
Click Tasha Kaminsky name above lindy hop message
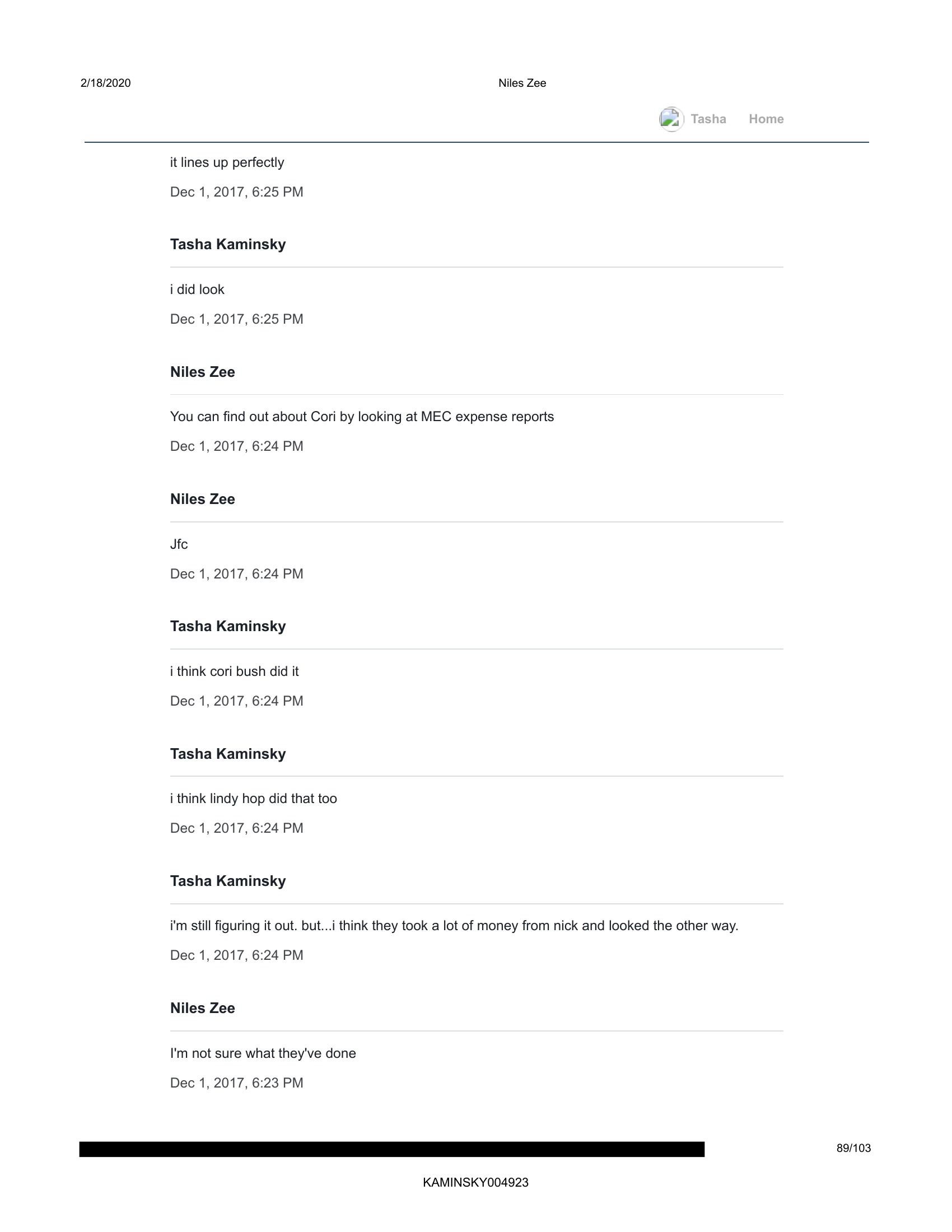228,754
